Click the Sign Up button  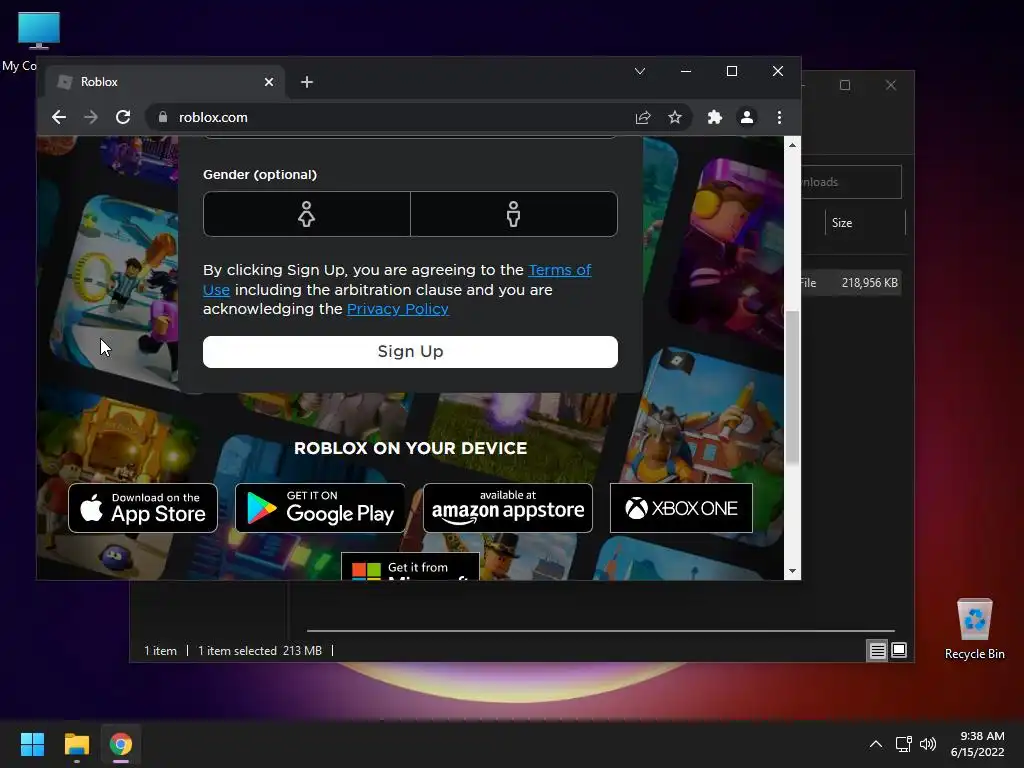coord(410,352)
